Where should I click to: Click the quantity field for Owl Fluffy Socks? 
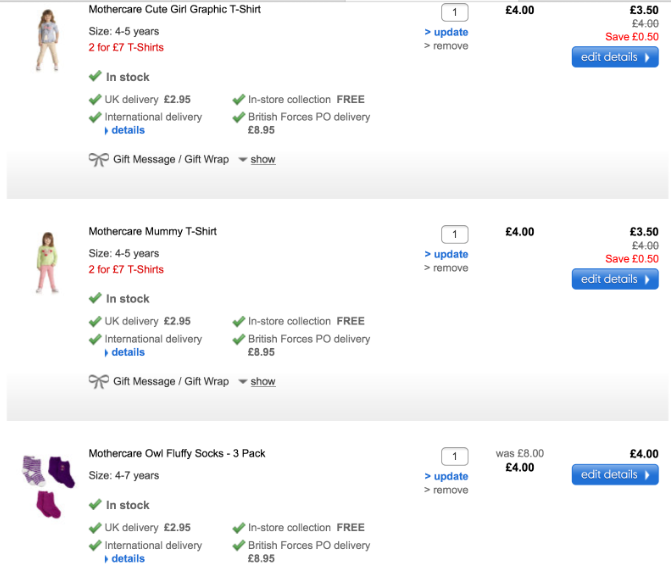tap(454, 457)
